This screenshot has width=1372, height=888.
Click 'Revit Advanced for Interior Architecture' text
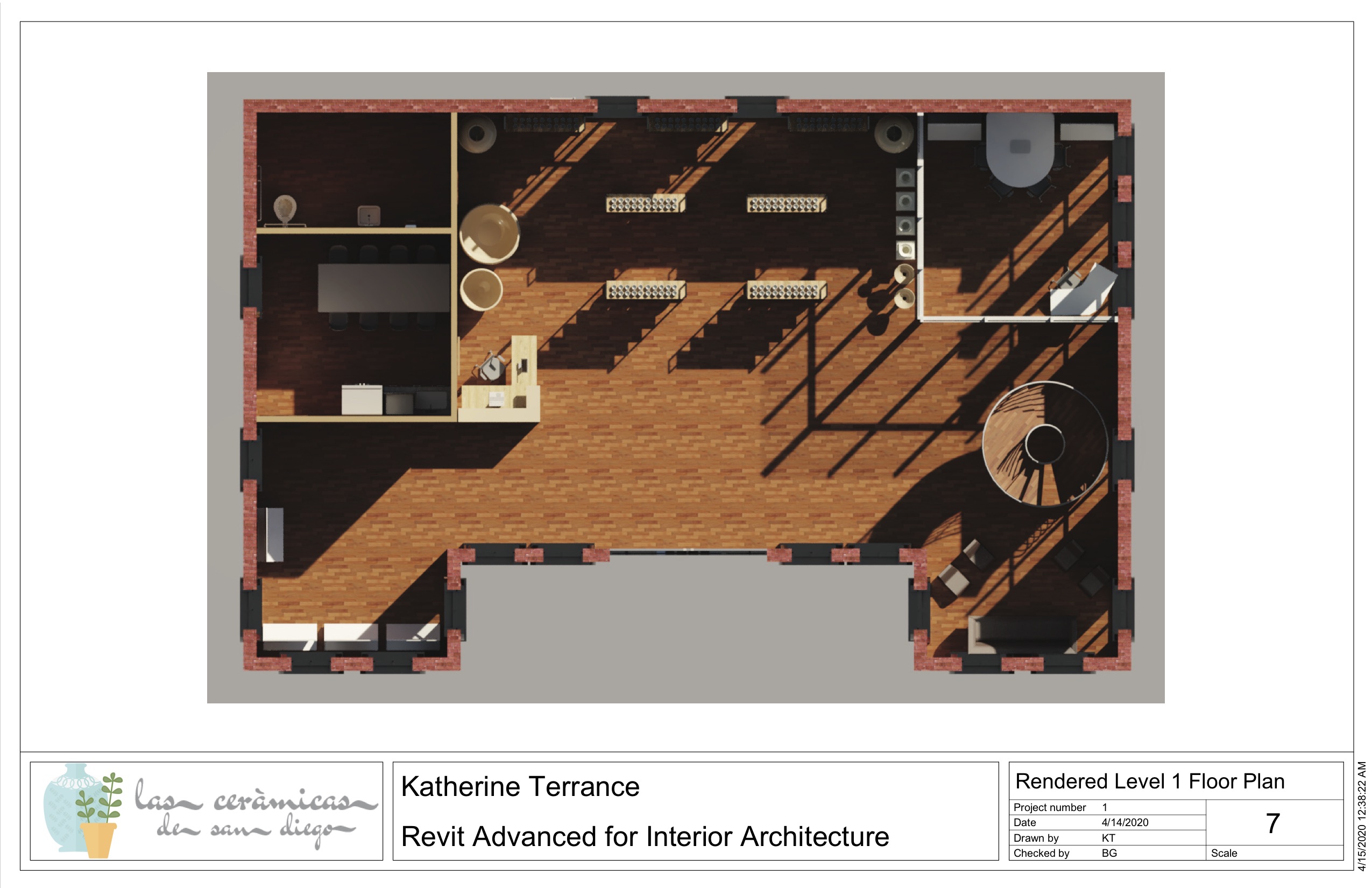pos(645,836)
